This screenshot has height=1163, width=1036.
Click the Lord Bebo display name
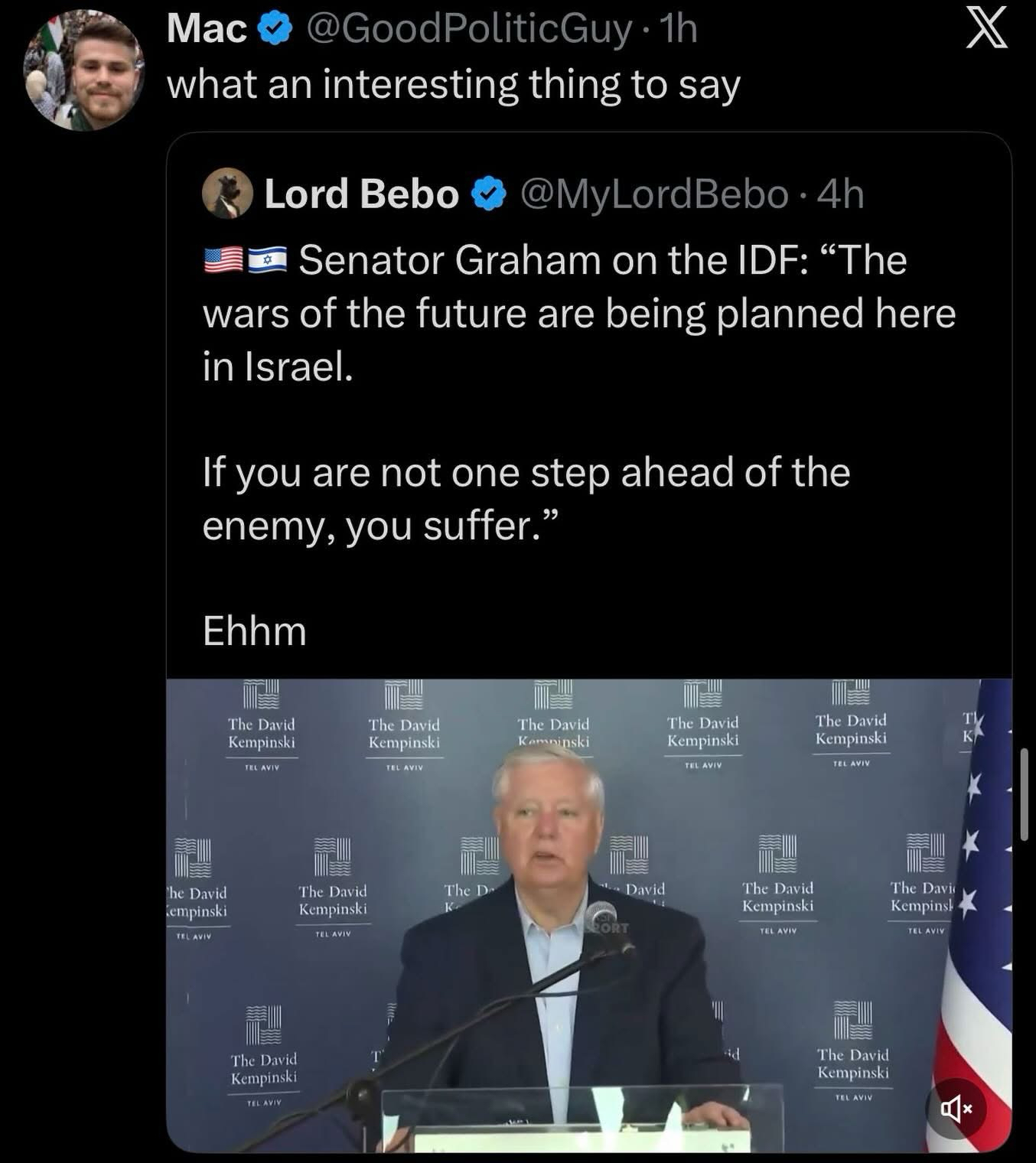(361, 194)
